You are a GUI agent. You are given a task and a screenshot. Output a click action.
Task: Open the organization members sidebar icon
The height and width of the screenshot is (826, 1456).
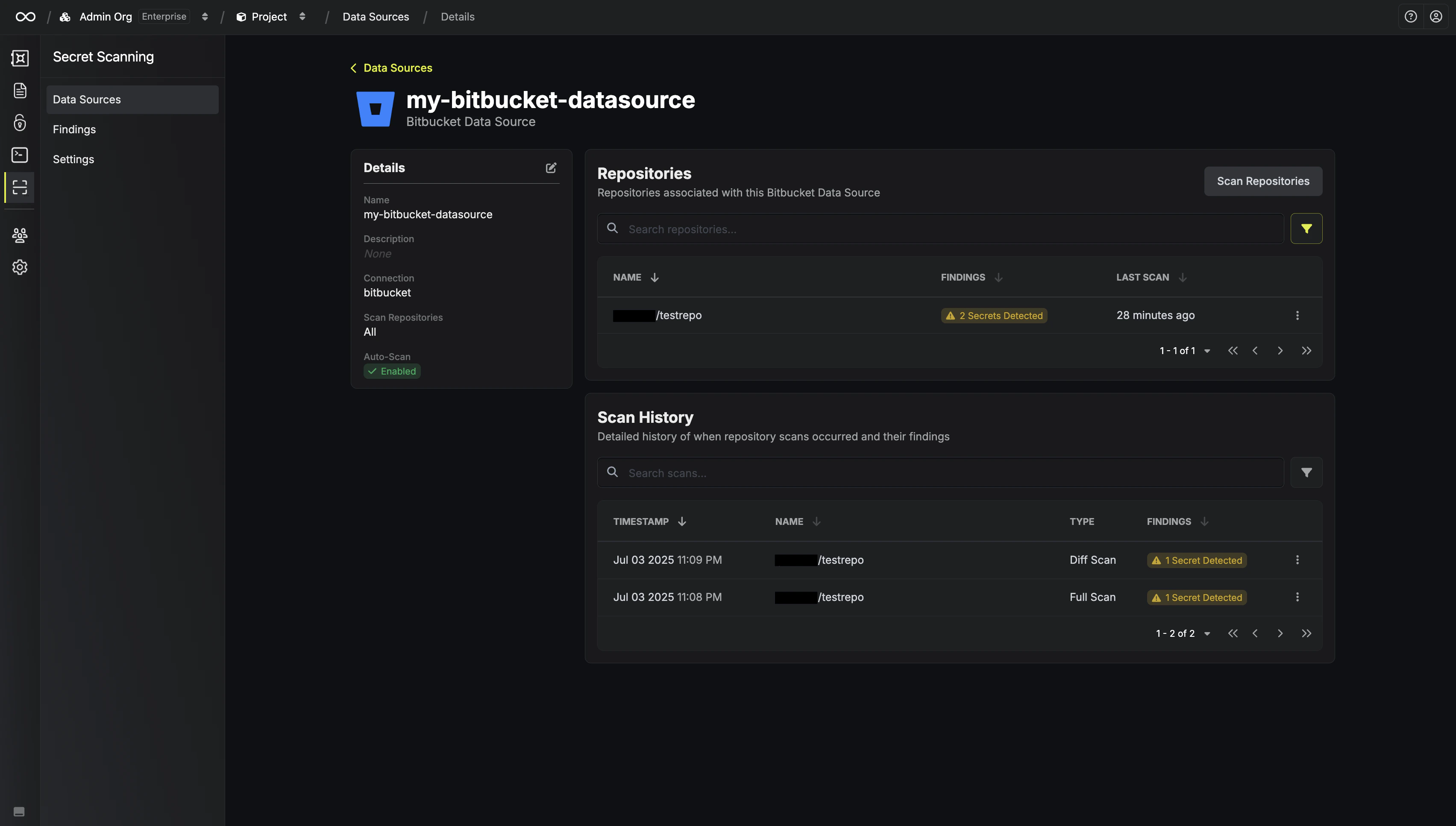(20, 235)
